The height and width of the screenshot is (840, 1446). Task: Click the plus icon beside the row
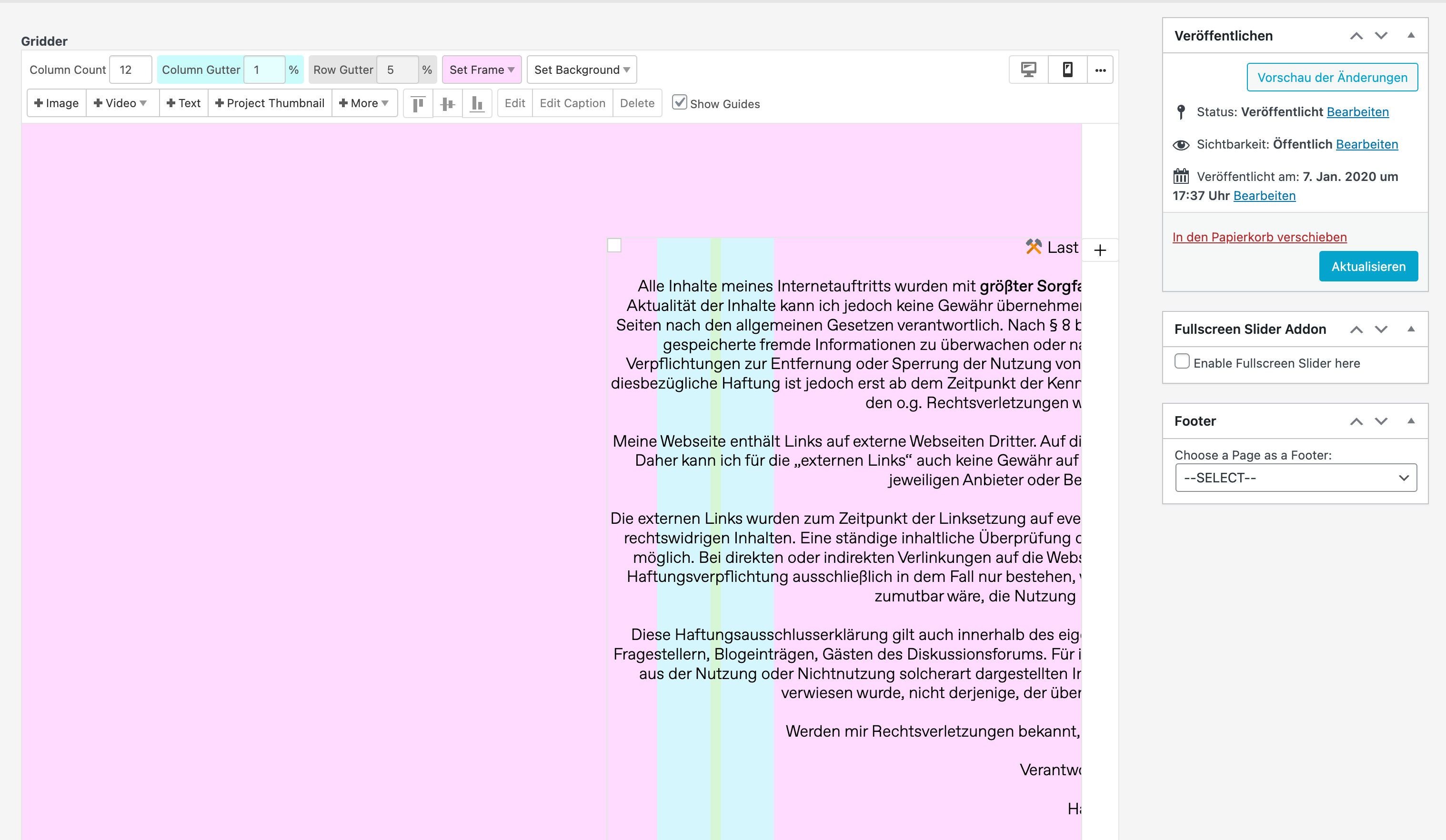[1099, 250]
